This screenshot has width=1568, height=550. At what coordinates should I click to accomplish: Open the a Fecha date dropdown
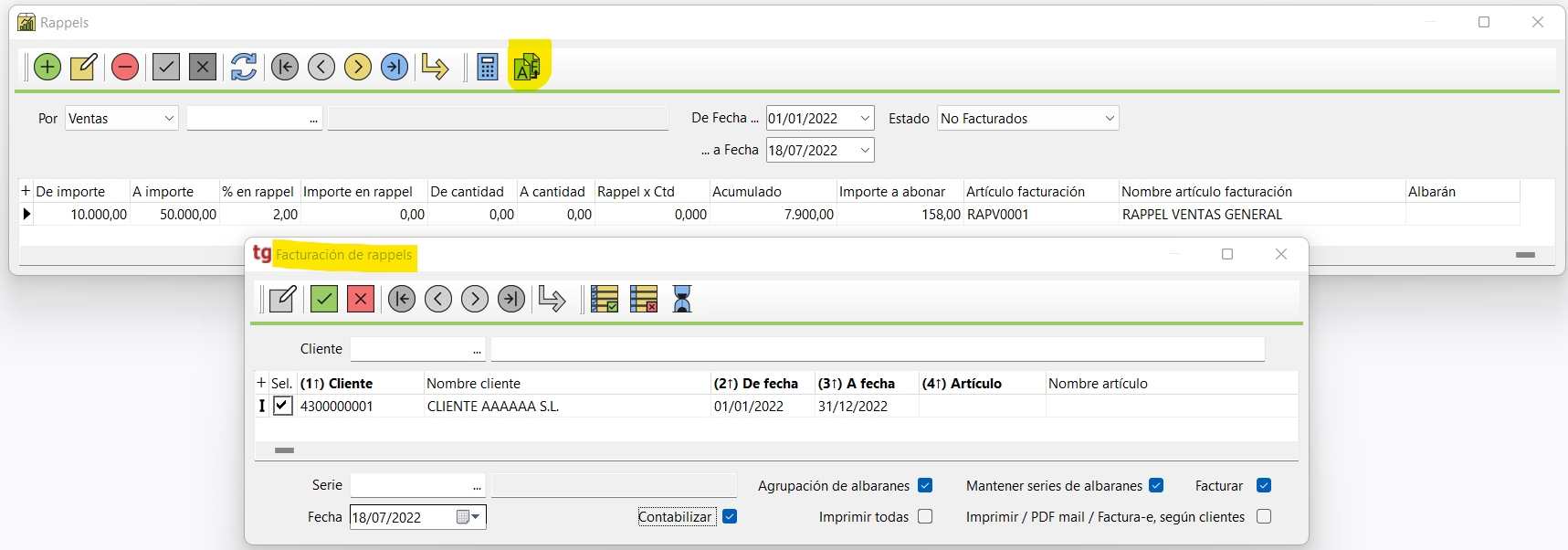click(x=865, y=150)
